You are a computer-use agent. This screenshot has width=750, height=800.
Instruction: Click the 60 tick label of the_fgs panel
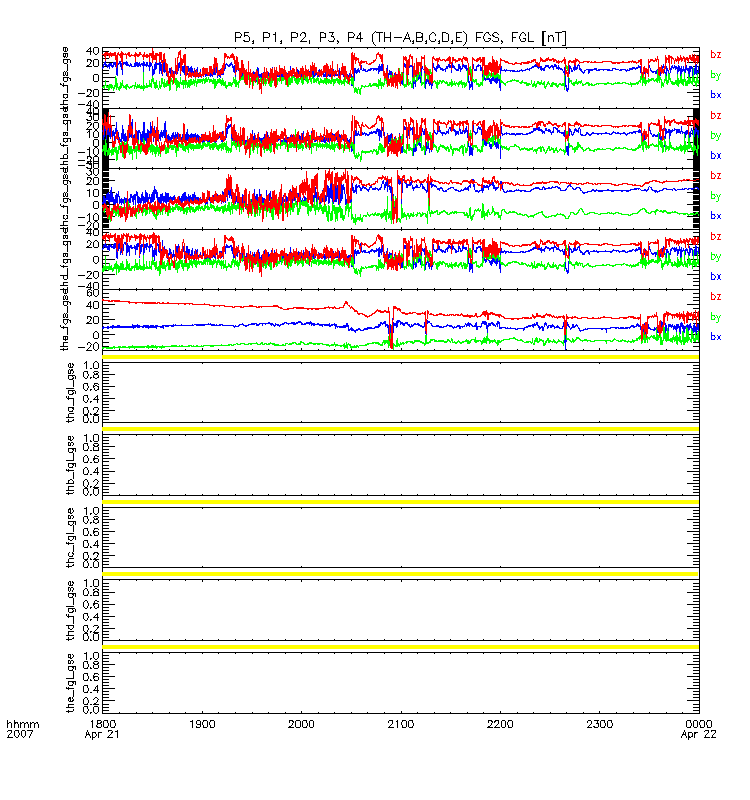pyautogui.click(x=93, y=293)
